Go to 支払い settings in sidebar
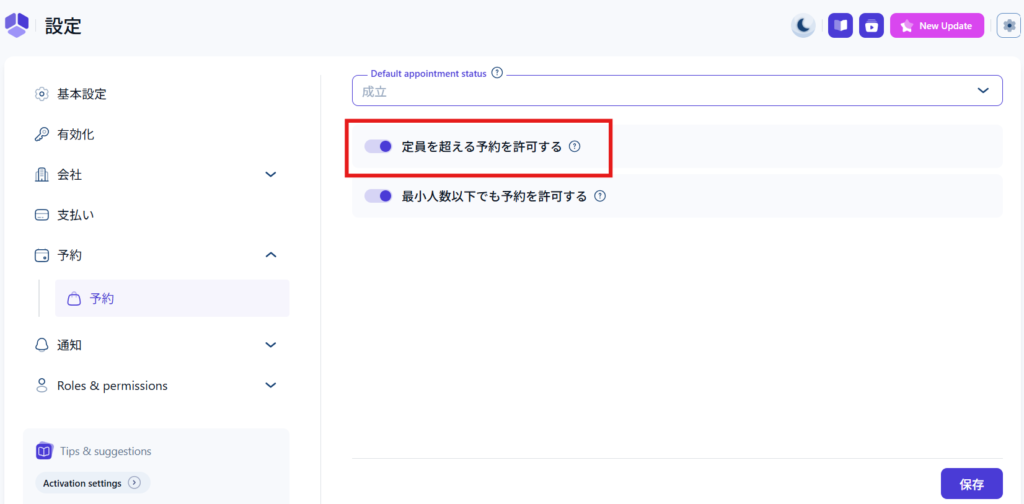This screenshot has width=1024, height=504. [75, 214]
